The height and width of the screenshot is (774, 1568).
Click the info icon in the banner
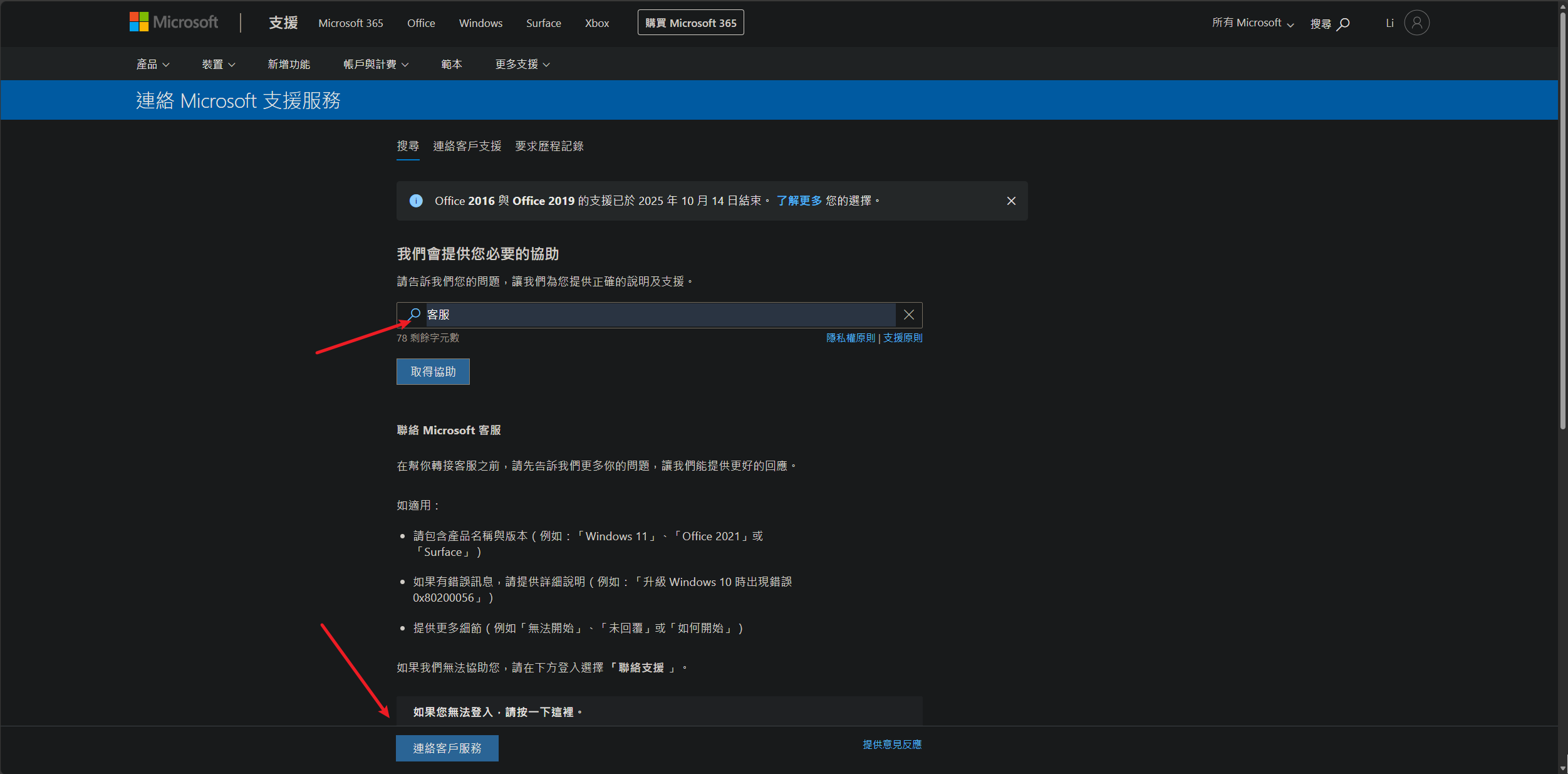coord(416,201)
